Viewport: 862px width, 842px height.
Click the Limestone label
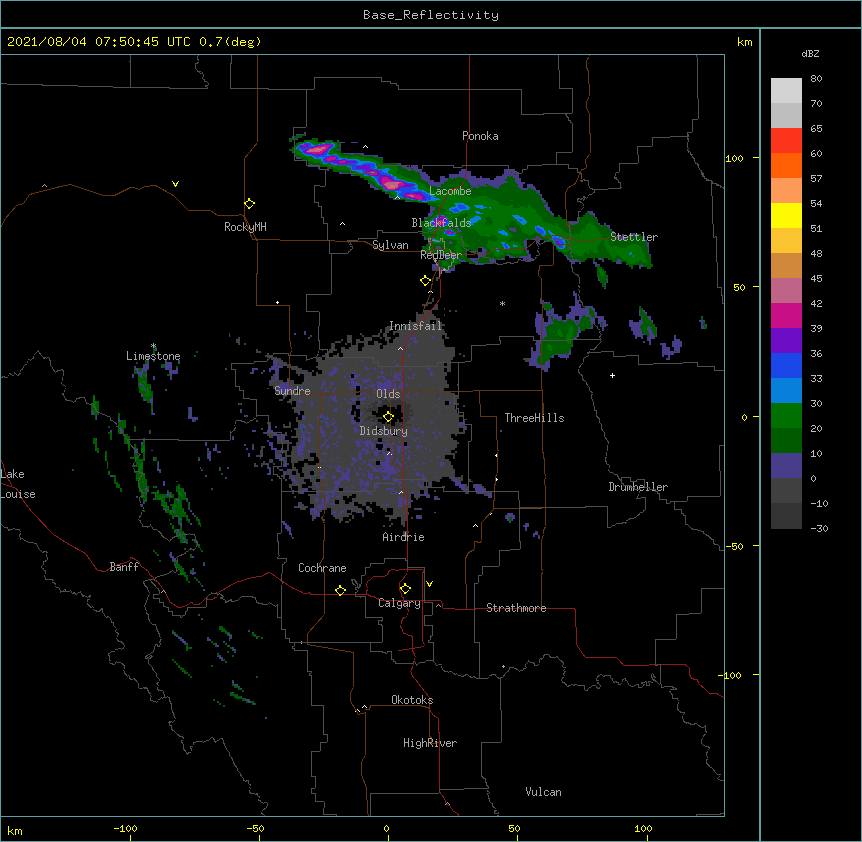click(x=153, y=356)
